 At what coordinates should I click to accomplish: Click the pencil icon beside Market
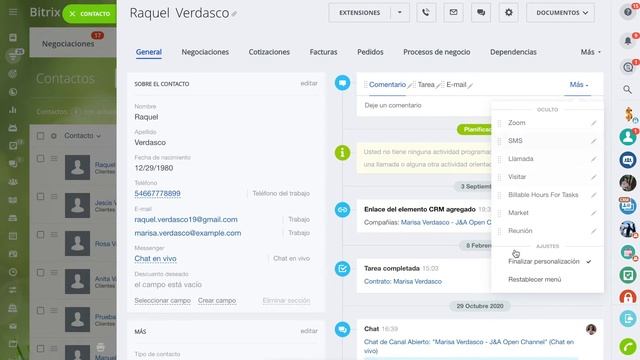(593, 213)
